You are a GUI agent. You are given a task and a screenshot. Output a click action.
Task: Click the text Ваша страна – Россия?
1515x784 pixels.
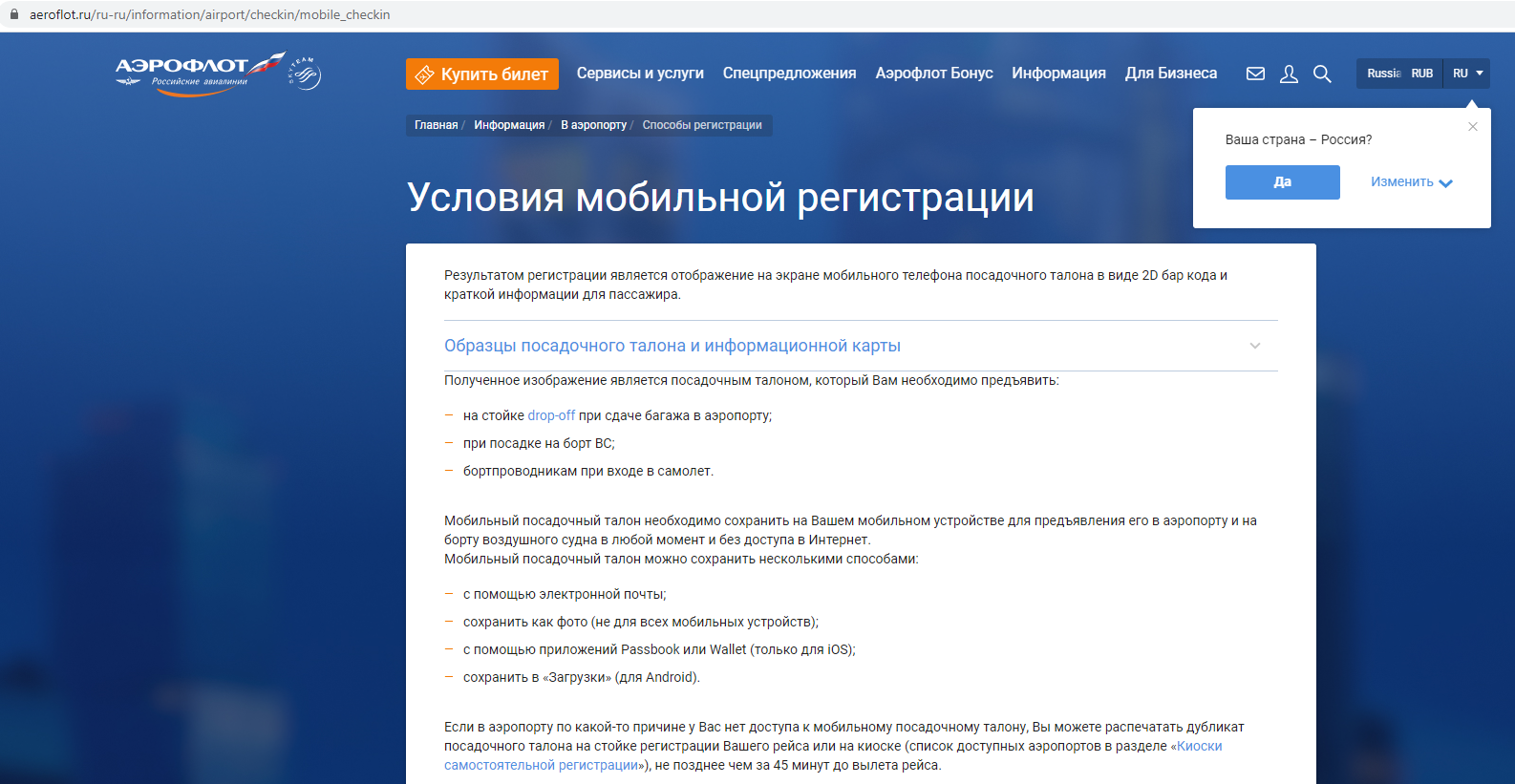pos(1298,139)
